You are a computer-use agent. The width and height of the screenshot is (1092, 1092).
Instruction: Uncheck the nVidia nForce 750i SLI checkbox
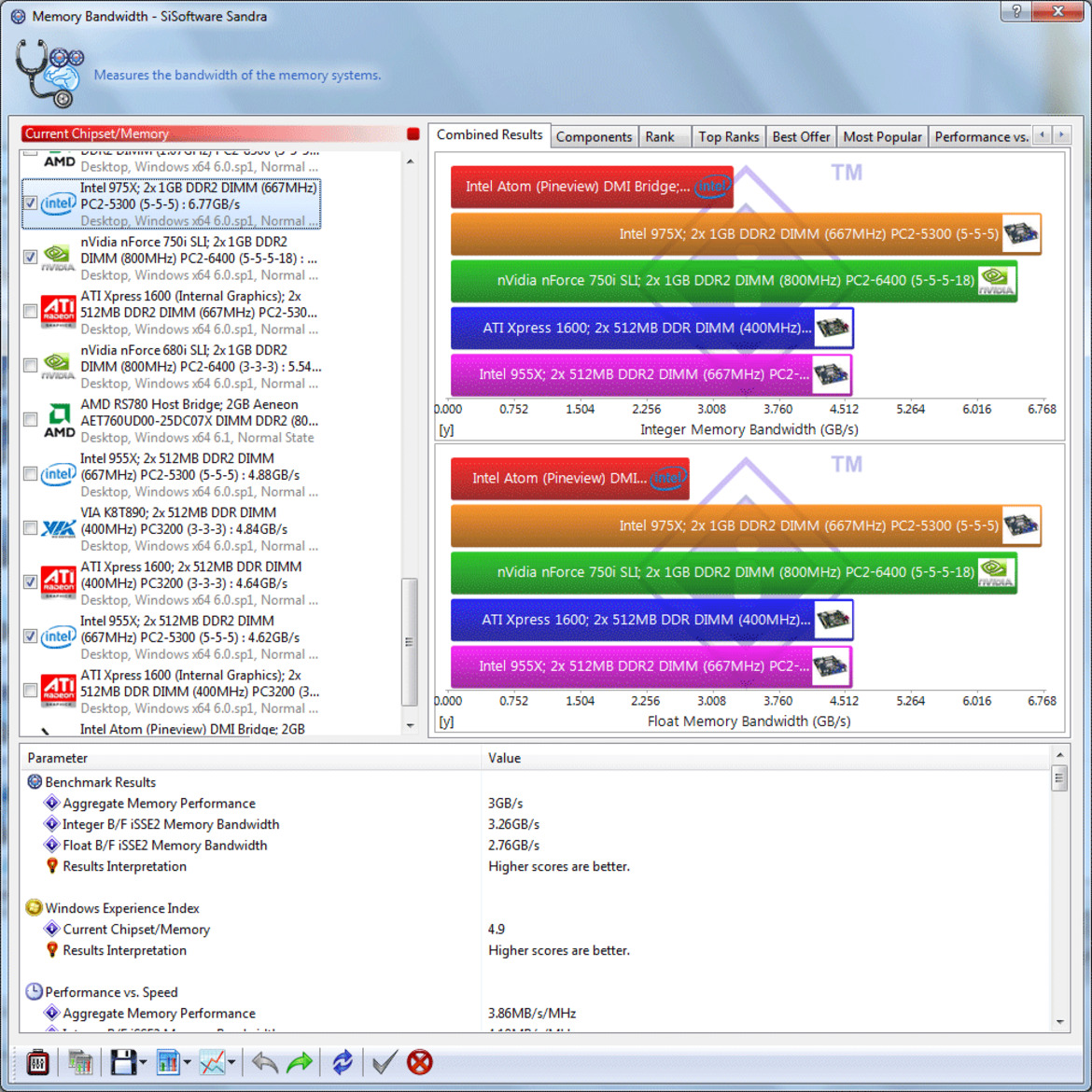pos(30,257)
